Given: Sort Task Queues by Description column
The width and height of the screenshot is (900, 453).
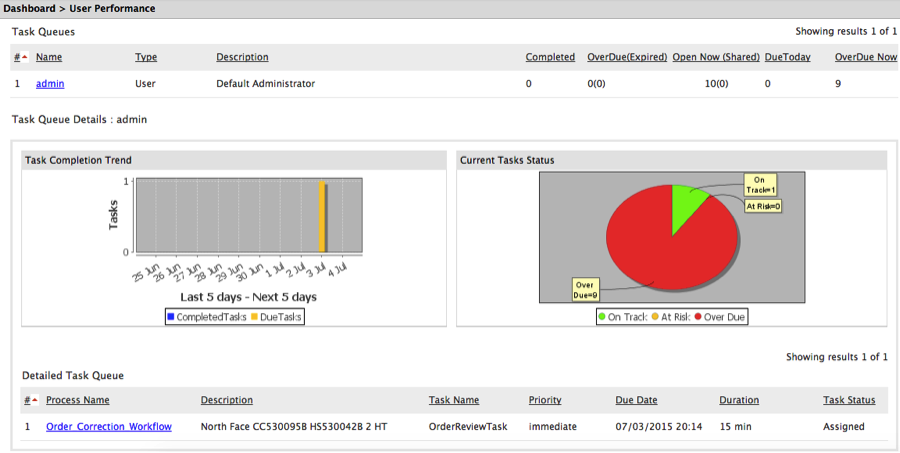Looking at the screenshot, I should coord(242,57).
